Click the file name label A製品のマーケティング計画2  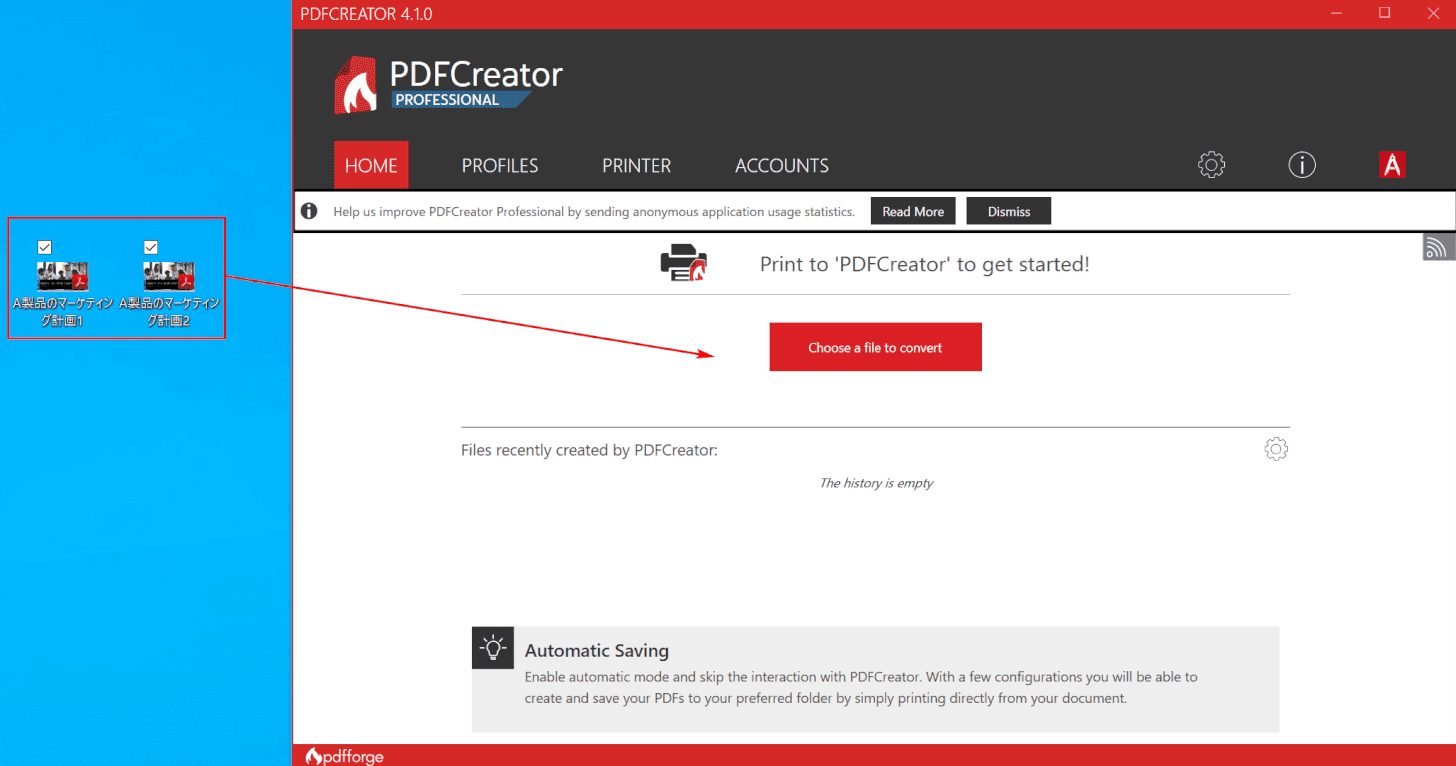coord(169,312)
